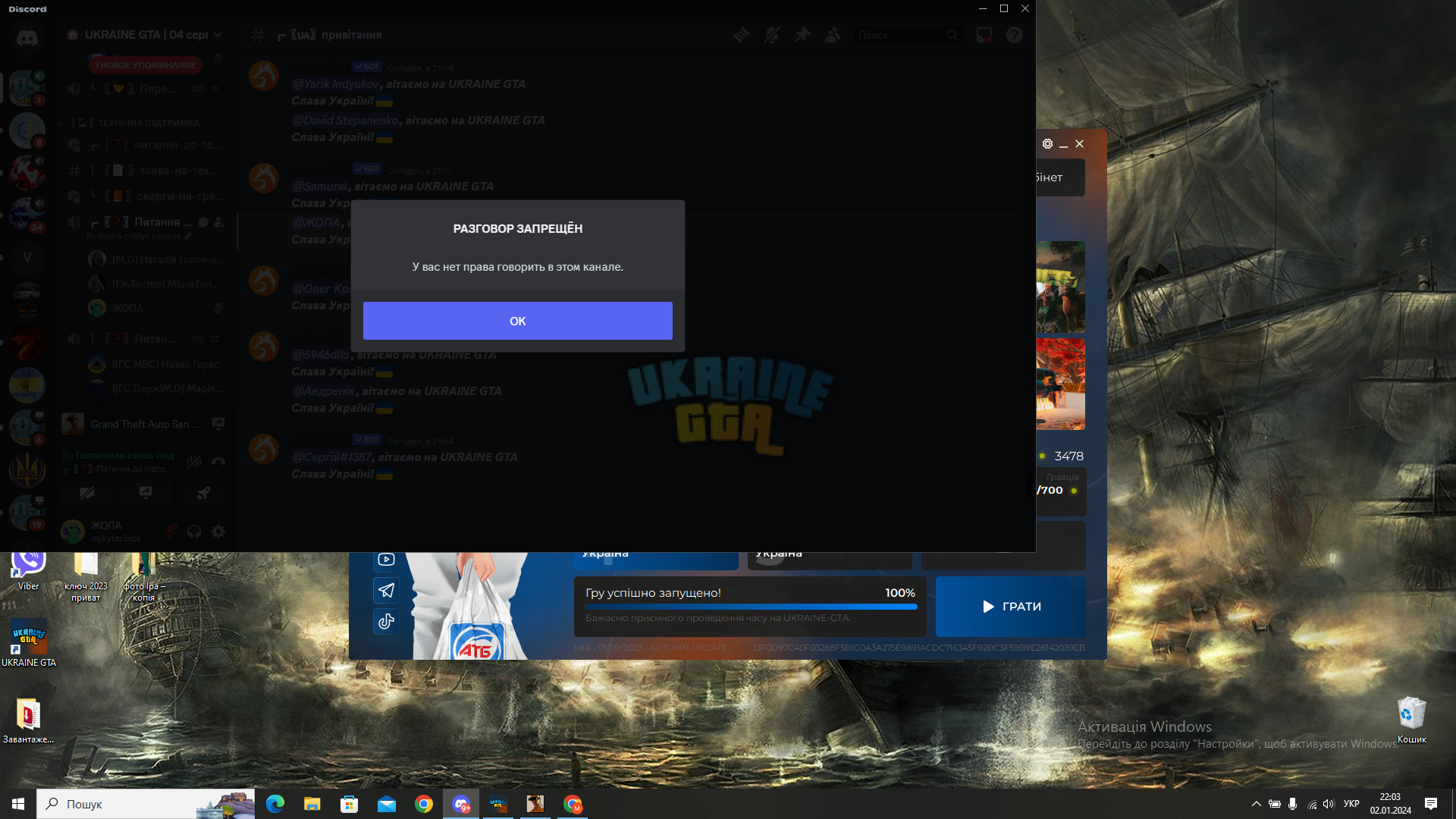This screenshot has width=1456, height=819.
Task: Open the скарги-на-гра... channel
Action: [146, 196]
